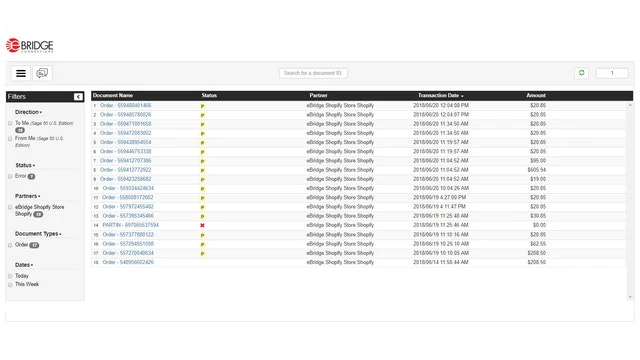Open the hamburger menu icon
This screenshot has height=360, width=640.
(x=21, y=73)
